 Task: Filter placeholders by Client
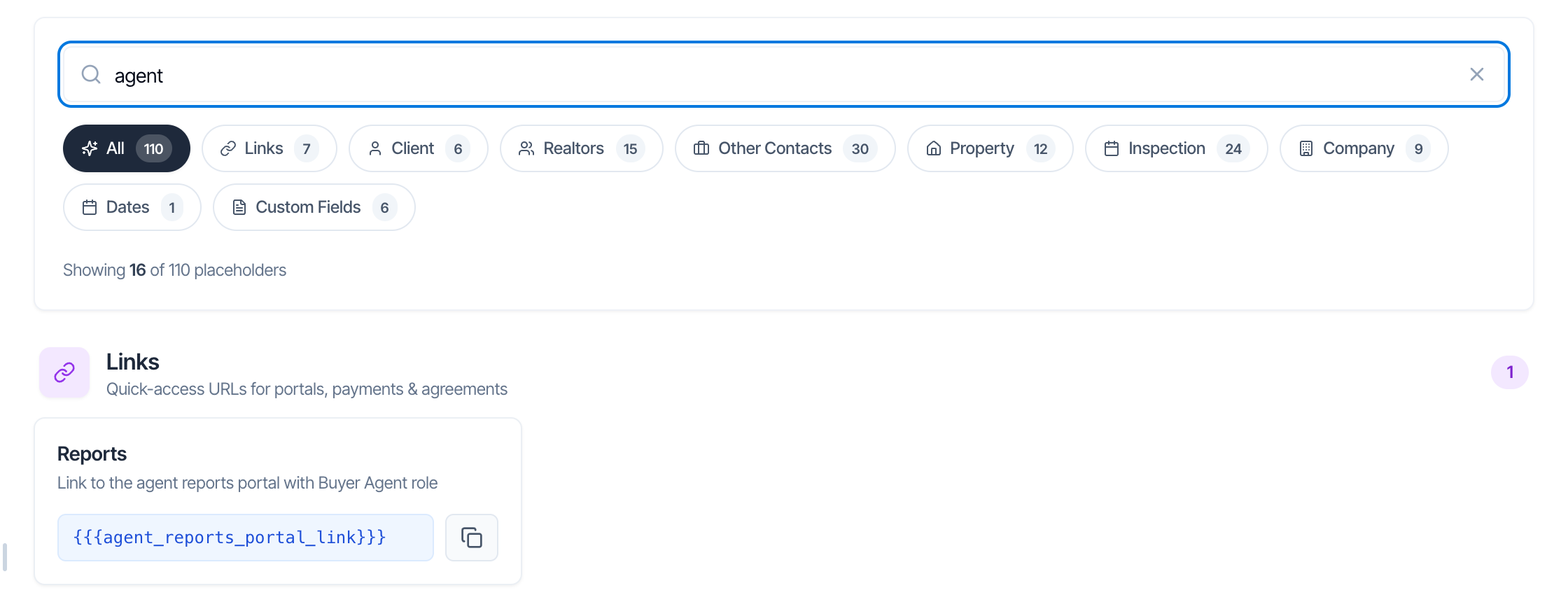pos(419,148)
